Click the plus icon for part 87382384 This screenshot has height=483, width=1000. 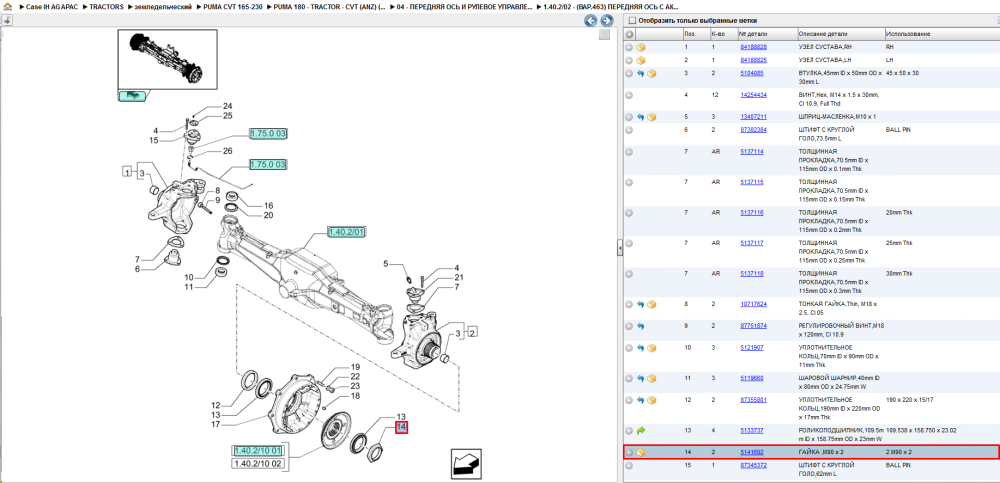coord(629,130)
